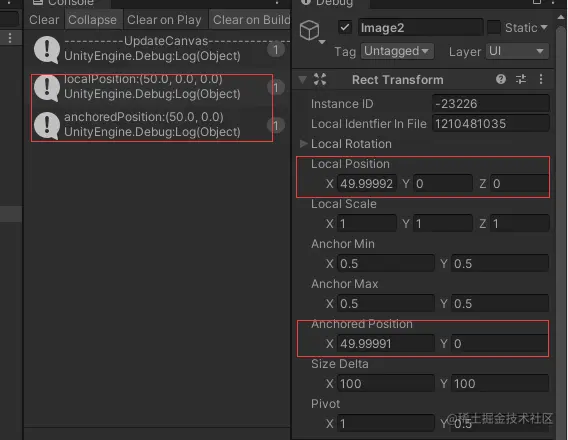Toggle the Image2 active checkbox
Image resolution: width=568 pixels, height=440 pixels.
tap(345, 28)
